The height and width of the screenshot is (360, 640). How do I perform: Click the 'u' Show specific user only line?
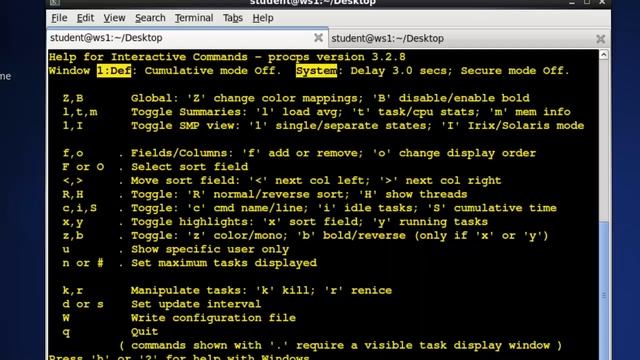[x=176, y=249]
